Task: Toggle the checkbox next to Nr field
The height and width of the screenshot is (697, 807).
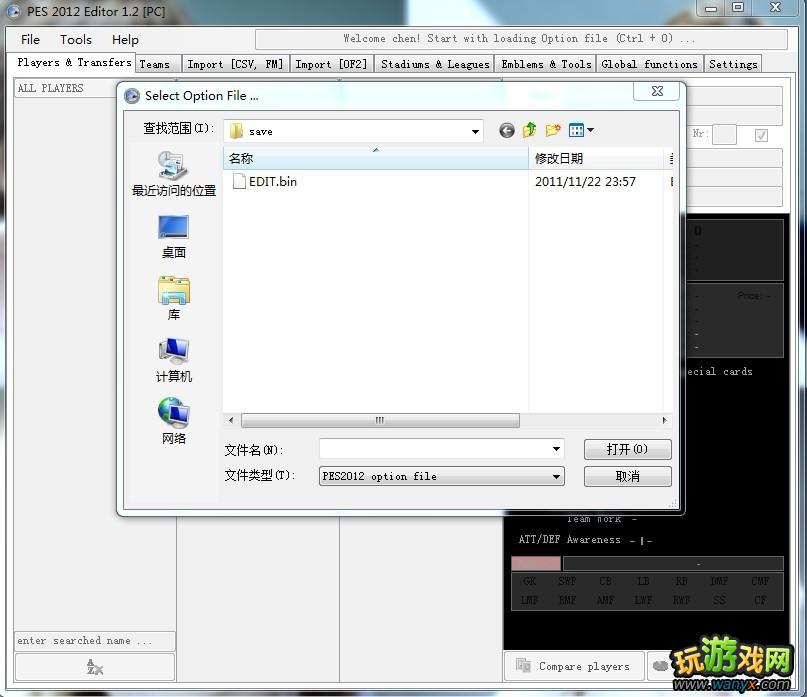Action: [x=761, y=135]
